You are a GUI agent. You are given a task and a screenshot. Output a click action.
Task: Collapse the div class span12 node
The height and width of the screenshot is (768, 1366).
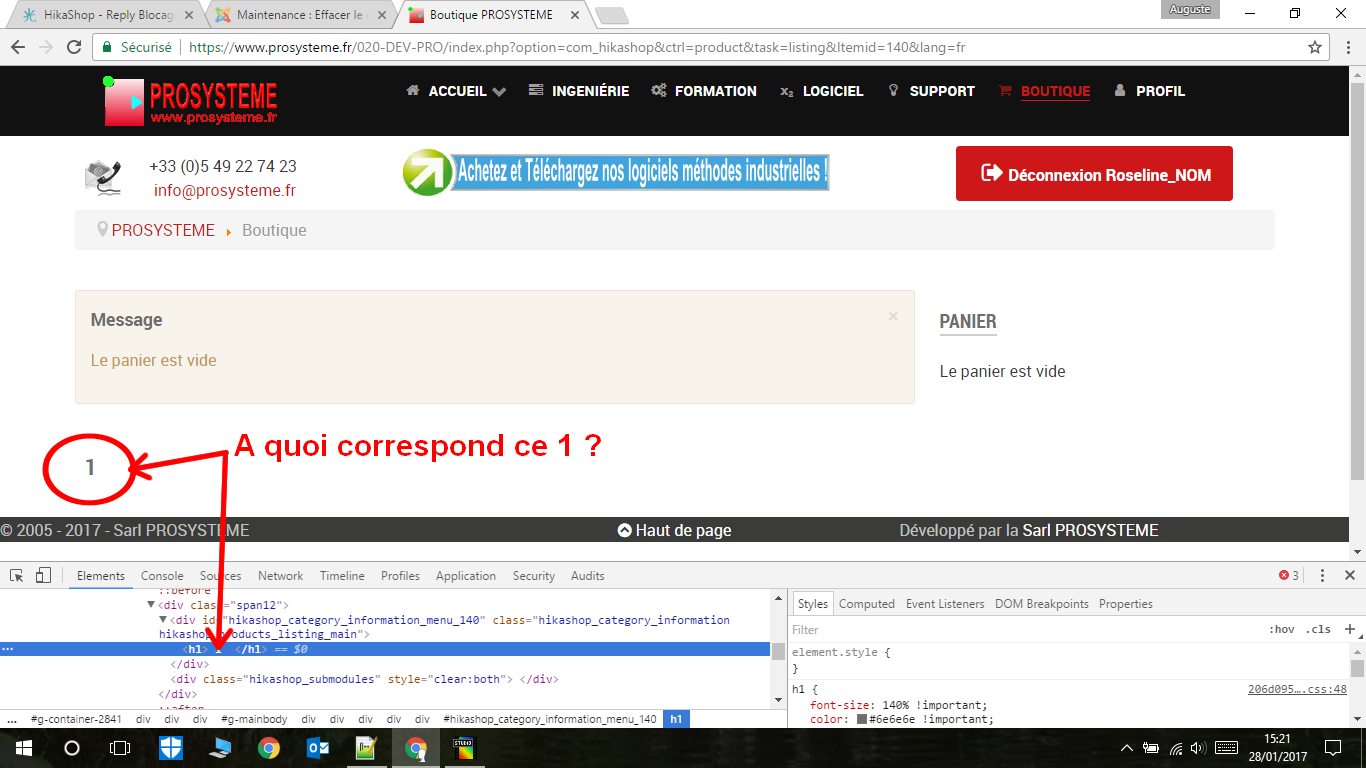[151, 605]
